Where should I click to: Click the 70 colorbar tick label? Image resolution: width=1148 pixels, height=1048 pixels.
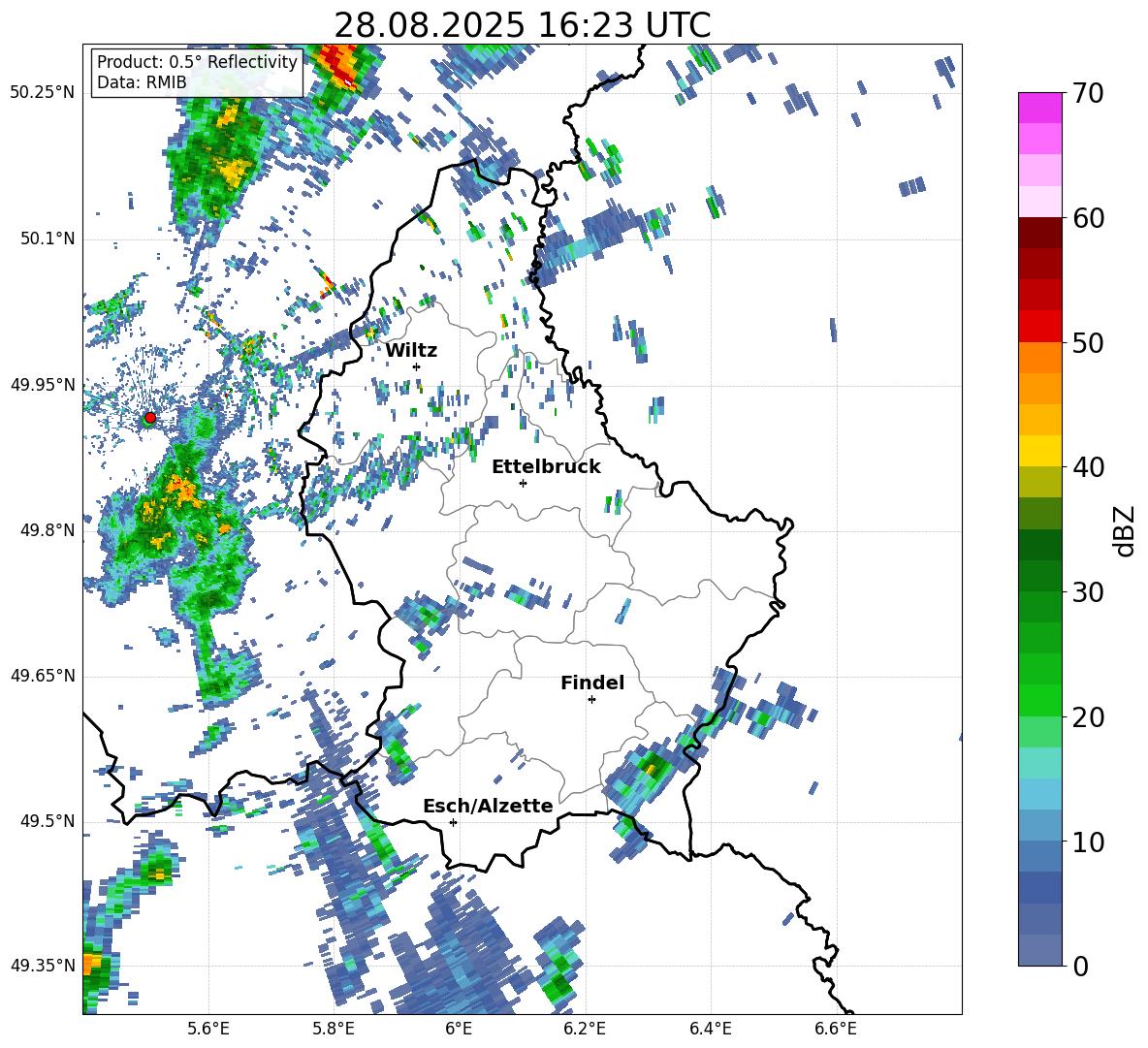1087,94
